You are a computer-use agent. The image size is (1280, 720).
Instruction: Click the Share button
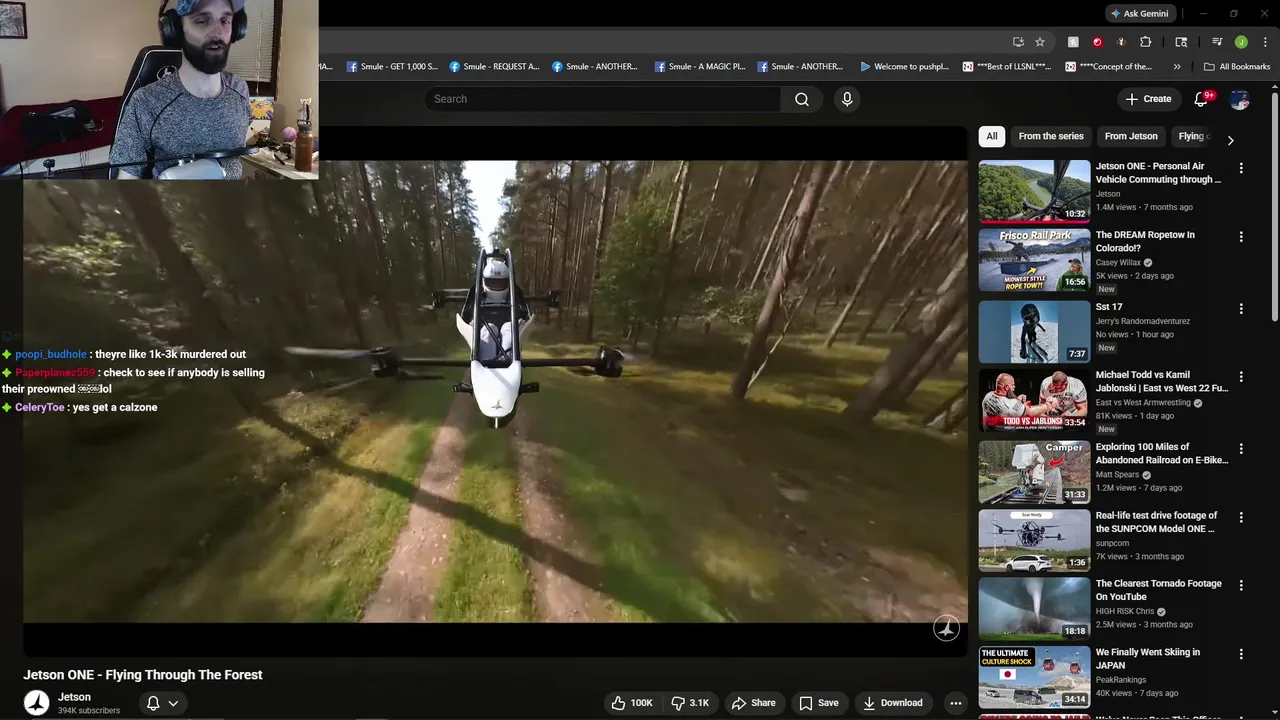pyautogui.click(x=753, y=703)
